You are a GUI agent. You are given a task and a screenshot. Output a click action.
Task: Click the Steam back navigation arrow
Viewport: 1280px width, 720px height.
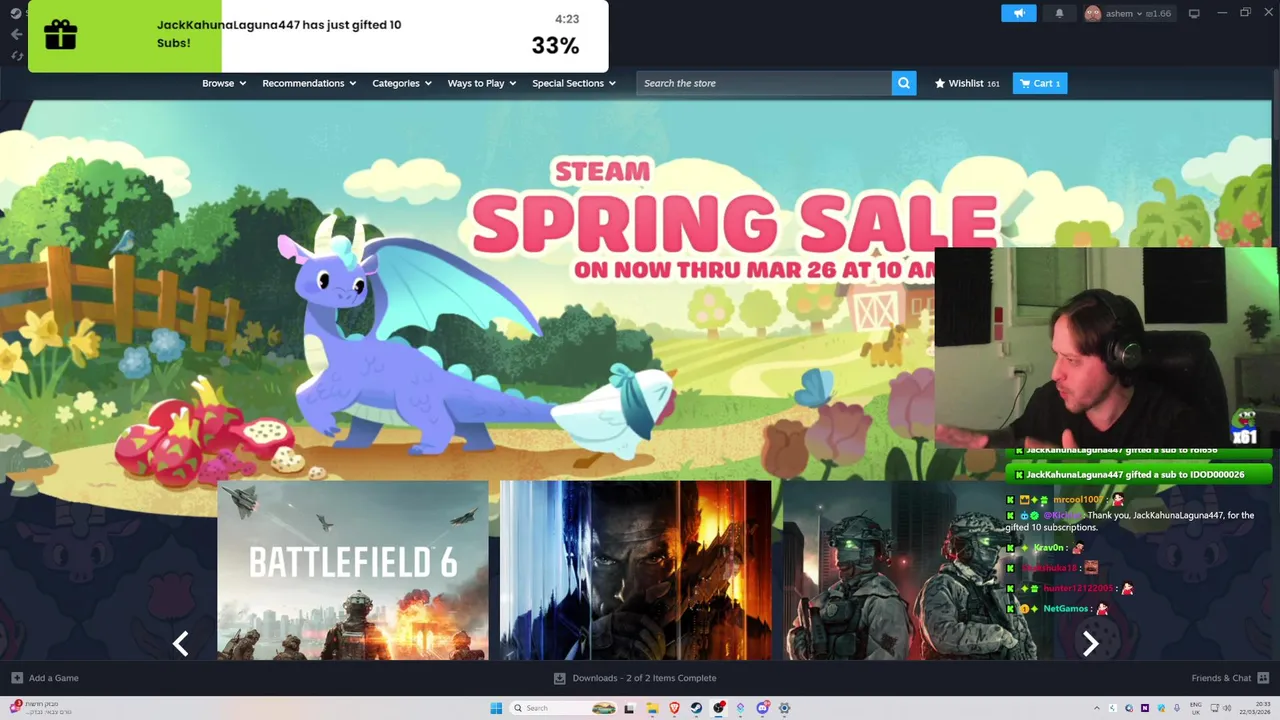pyautogui.click(x=16, y=34)
